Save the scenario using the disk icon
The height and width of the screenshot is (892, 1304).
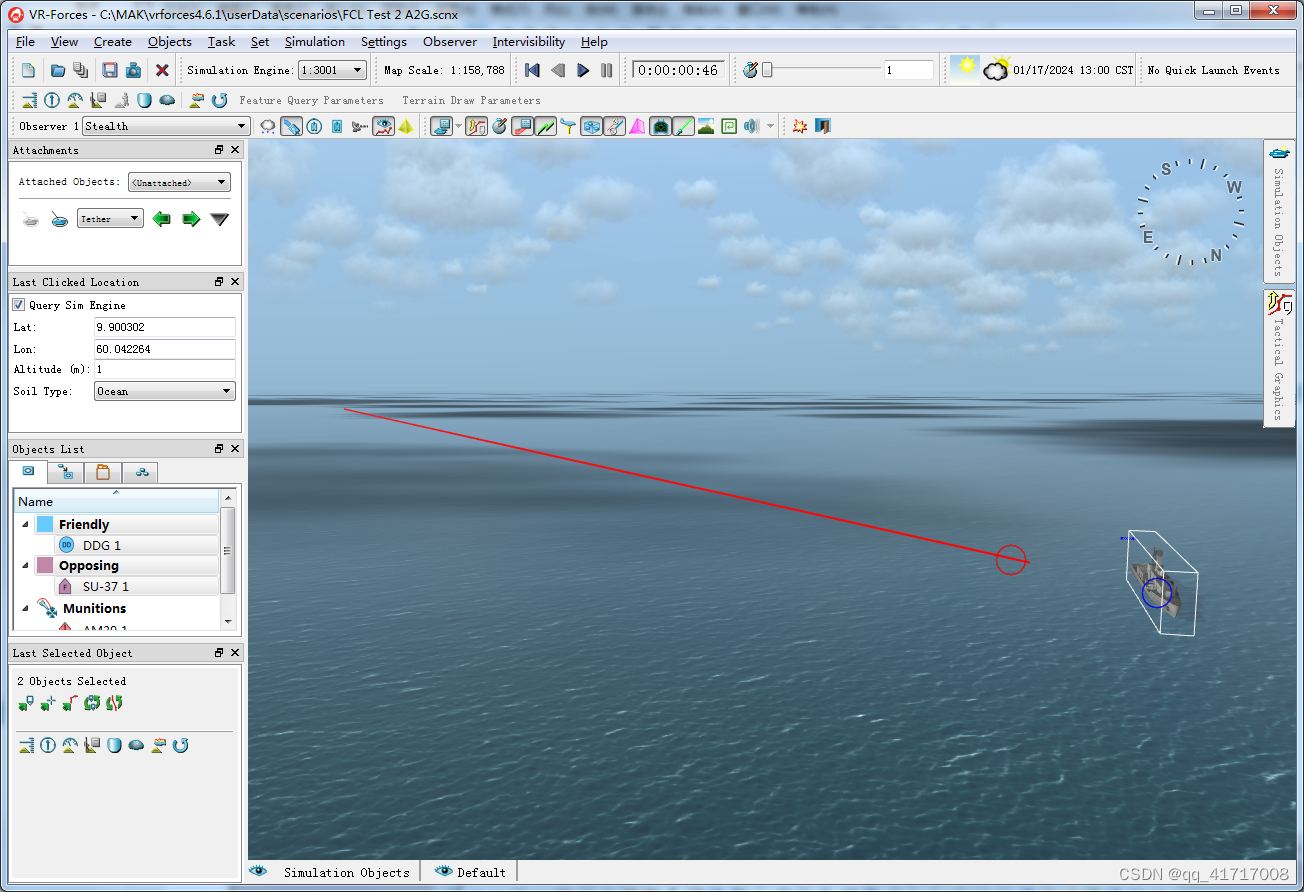click(x=108, y=70)
